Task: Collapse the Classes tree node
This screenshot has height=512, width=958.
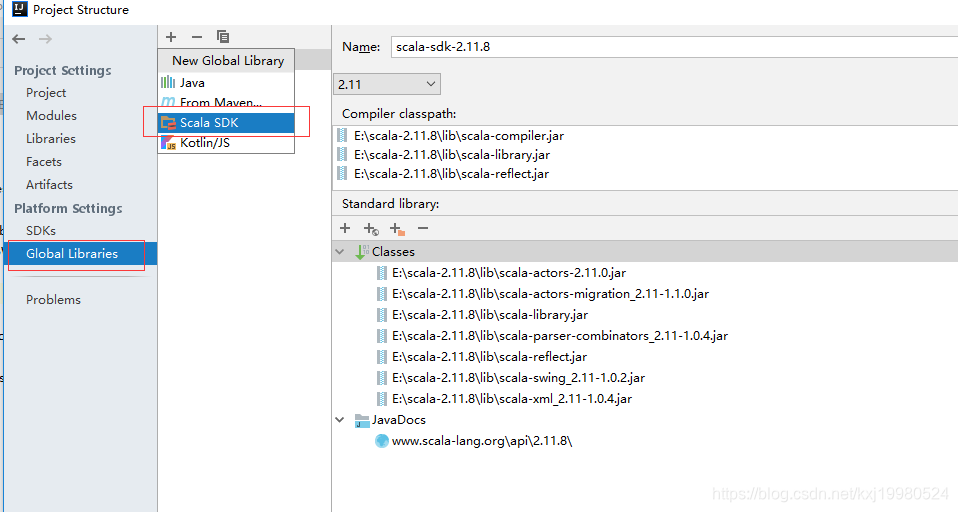Action: (340, 252)
